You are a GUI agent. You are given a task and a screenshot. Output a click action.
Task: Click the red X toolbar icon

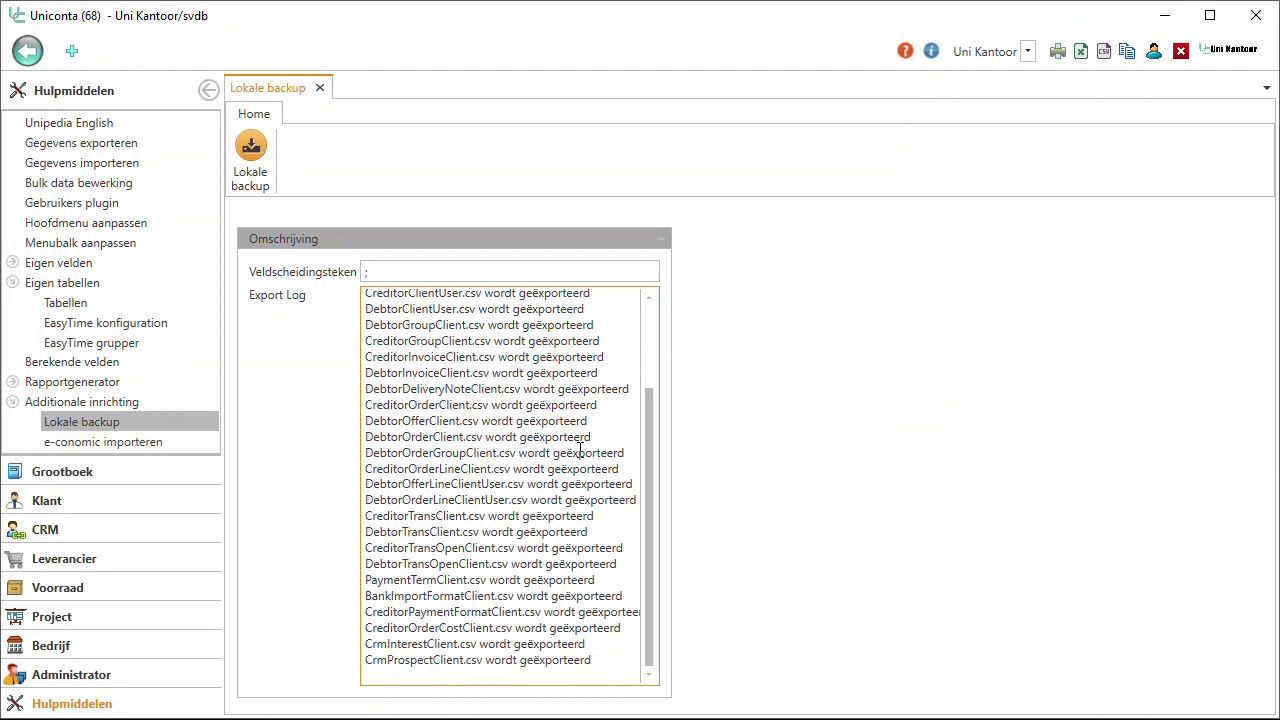click(1181, 51)
